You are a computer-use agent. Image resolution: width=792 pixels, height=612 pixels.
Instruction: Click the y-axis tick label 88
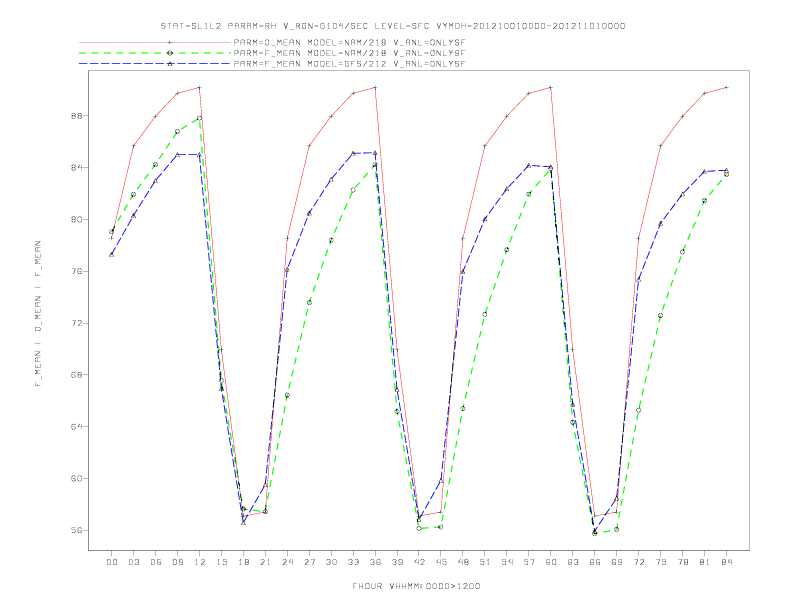(76, 116)
